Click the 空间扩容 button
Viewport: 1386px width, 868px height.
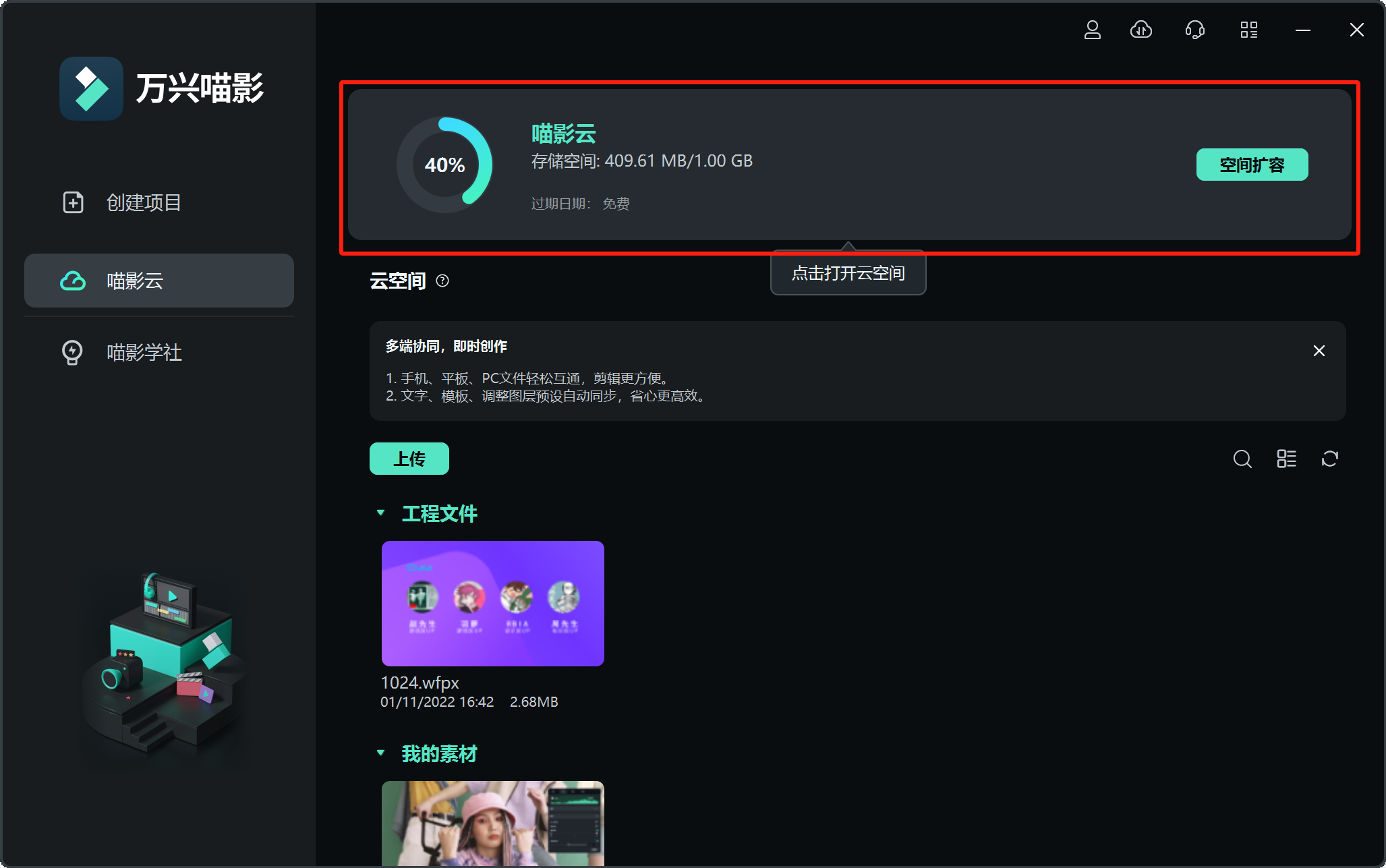point(1252,165)
